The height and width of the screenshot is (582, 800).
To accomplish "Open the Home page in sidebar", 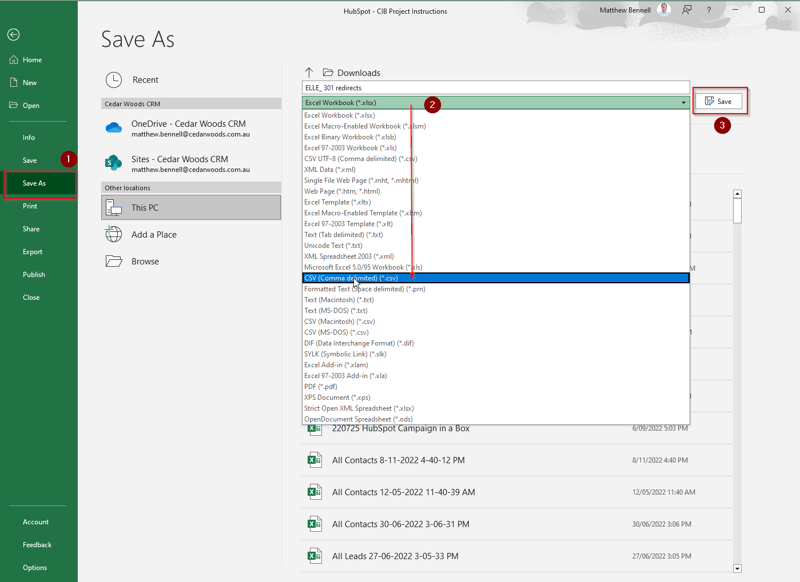I will pyautogui.click(x=32, y=60).
